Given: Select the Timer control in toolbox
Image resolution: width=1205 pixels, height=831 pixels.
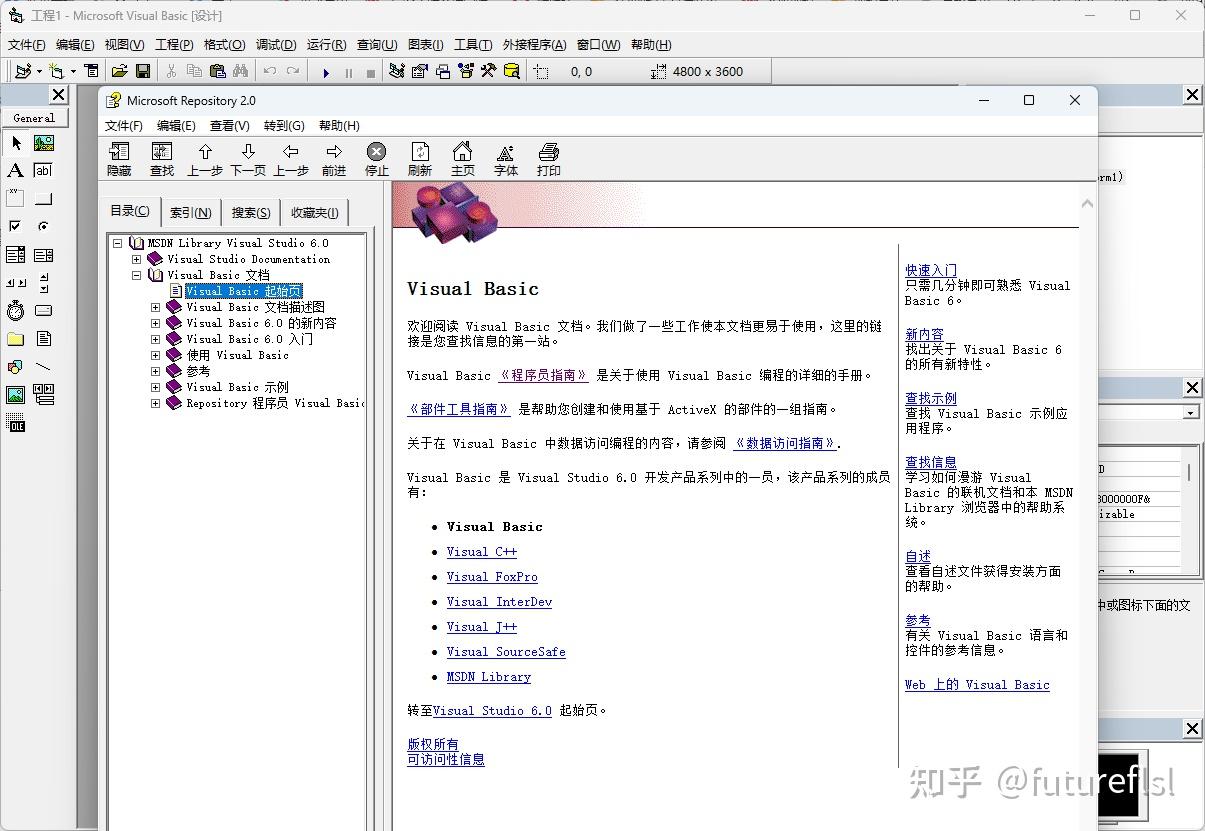Looking at the screenshot, I should tap(16, 311).
